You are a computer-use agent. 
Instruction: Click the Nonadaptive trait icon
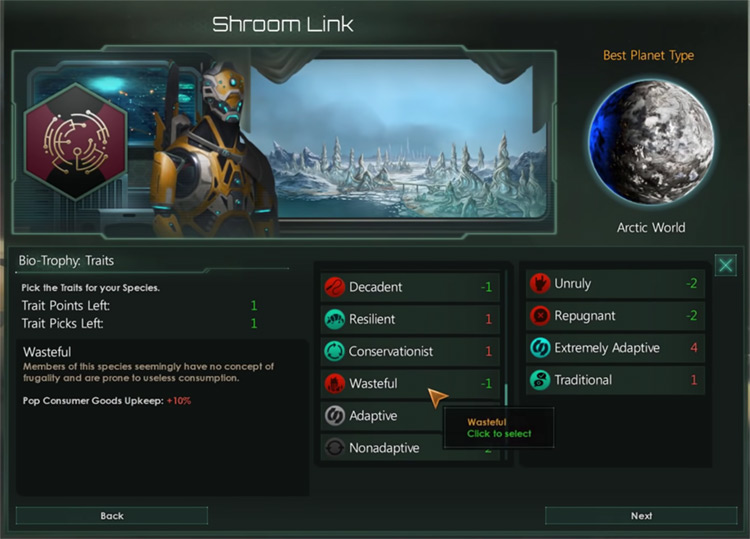[334, 448]
